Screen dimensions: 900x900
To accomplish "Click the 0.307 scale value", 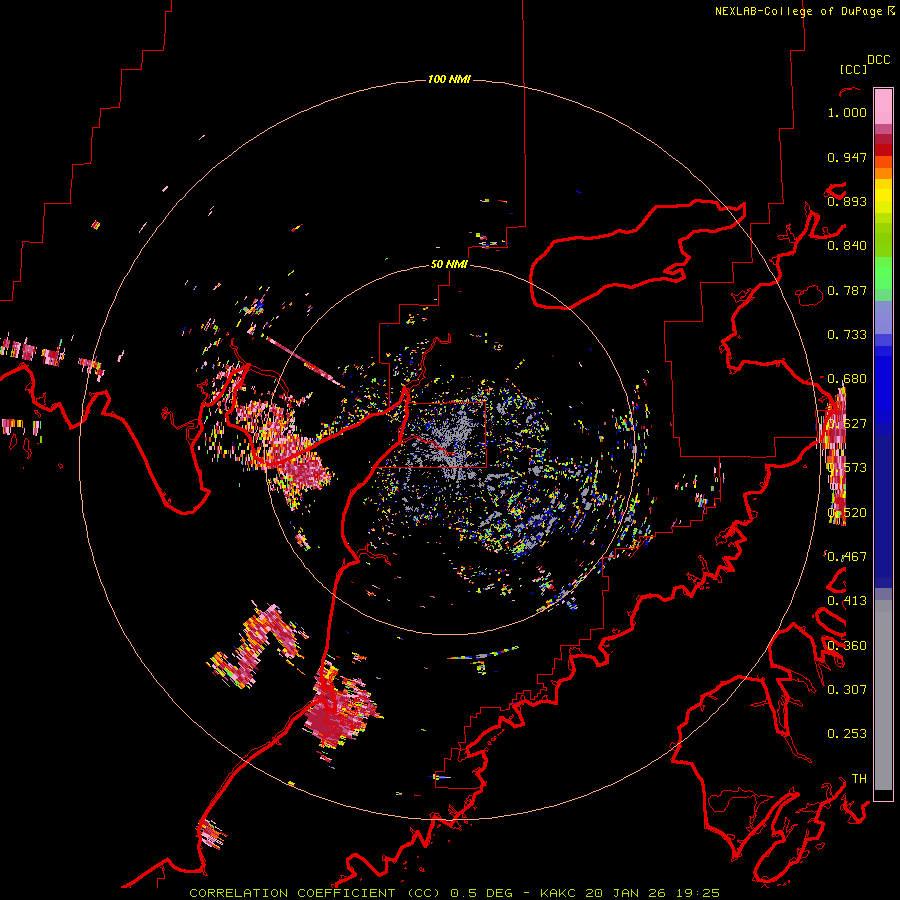I will tap(847, 689).
